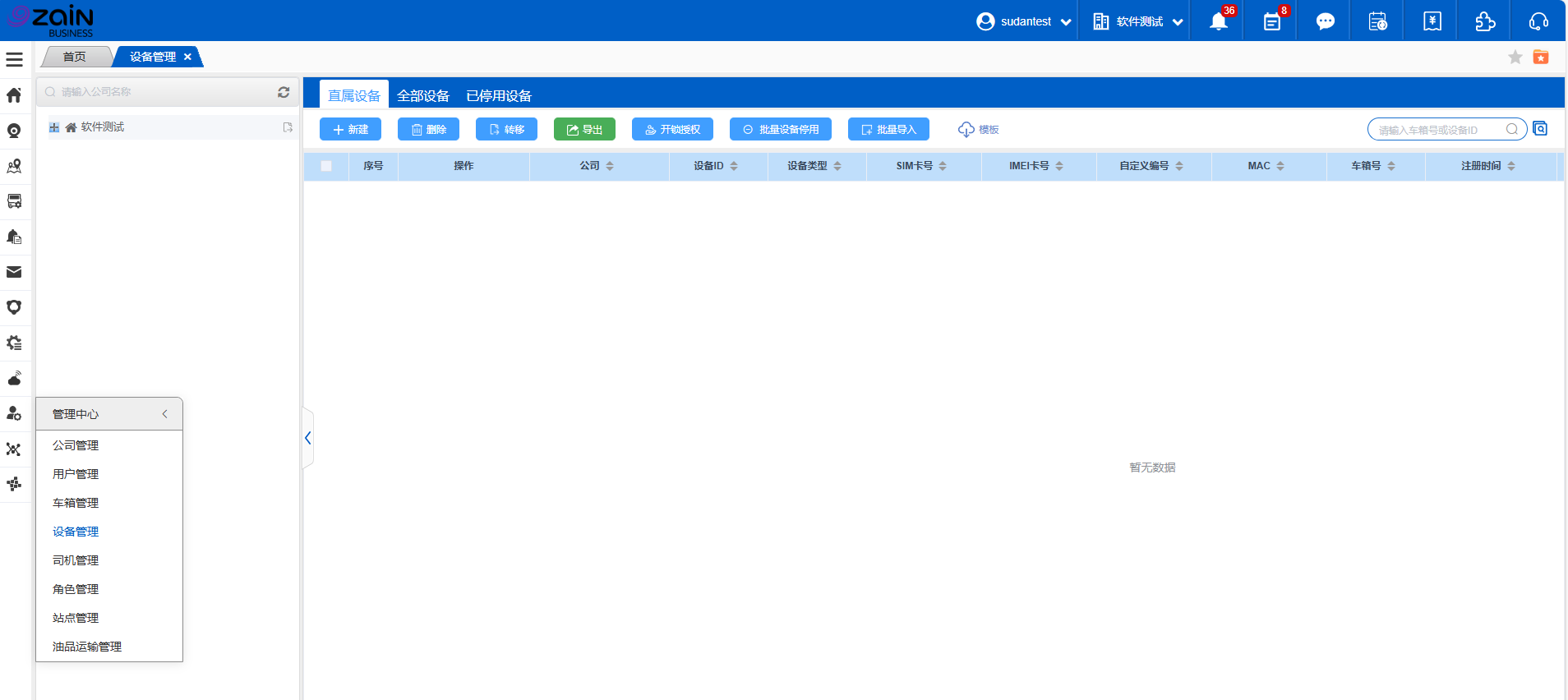This screenshot has height=700, width=1568.
Task: Open the headset support icon
Action: click(x=1538, y=21)
